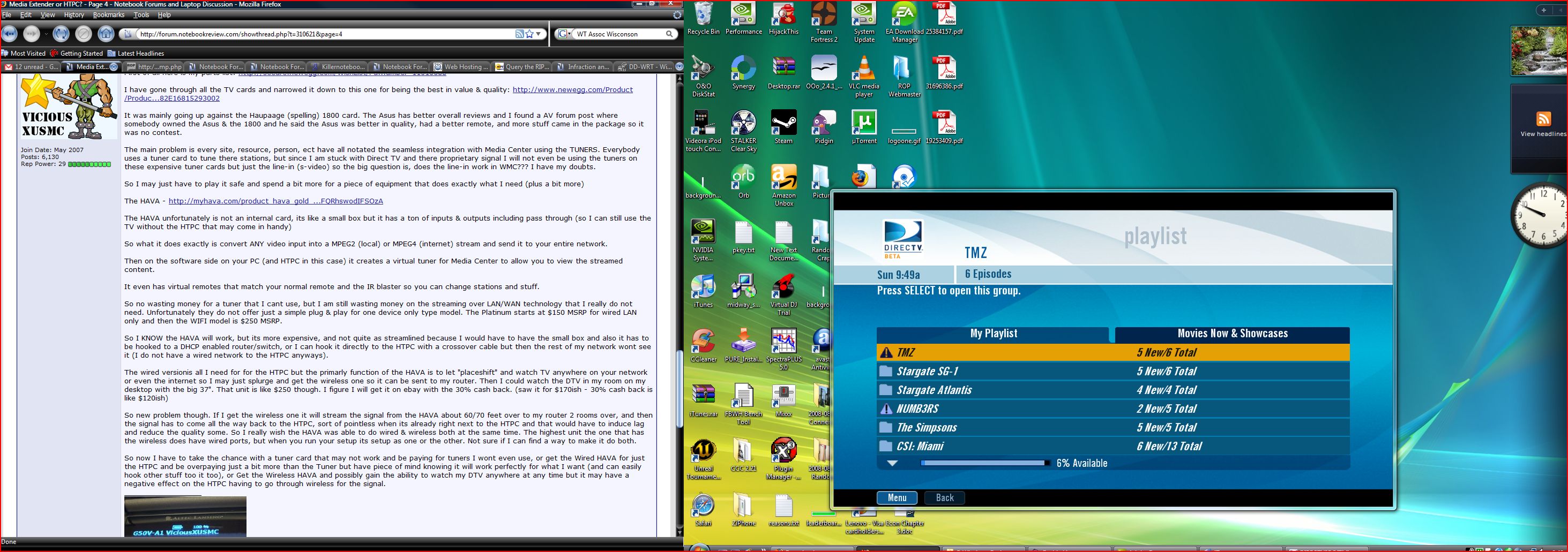Go back using Firefox Back arrow
The height and width of the screenshot is (552, 1568).
tap(9, 34)
